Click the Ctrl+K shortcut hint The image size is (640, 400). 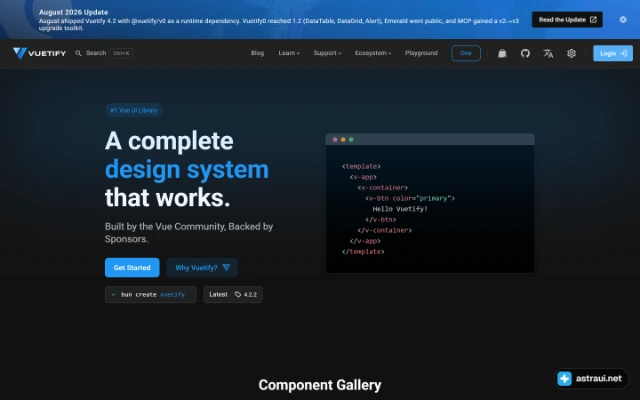pyautogui.click(x=121, y=53)
